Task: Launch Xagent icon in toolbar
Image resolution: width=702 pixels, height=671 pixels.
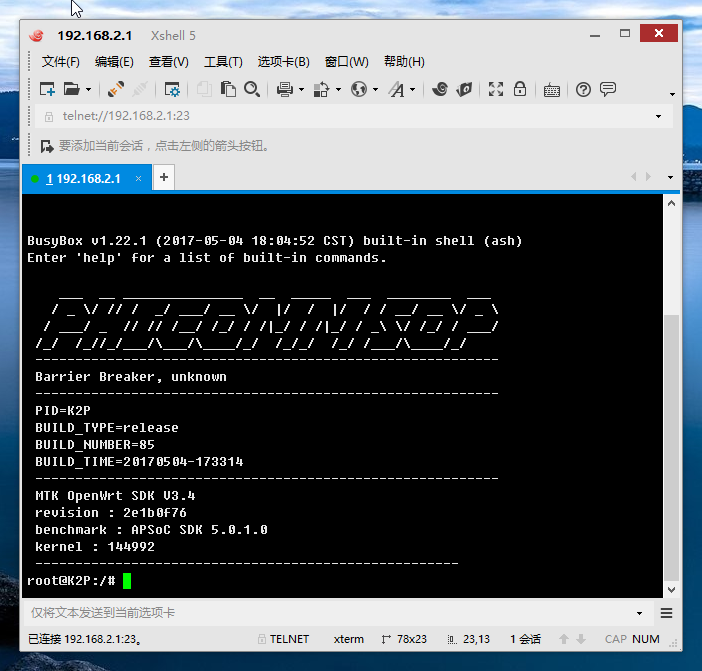Action: coord(464,90)
